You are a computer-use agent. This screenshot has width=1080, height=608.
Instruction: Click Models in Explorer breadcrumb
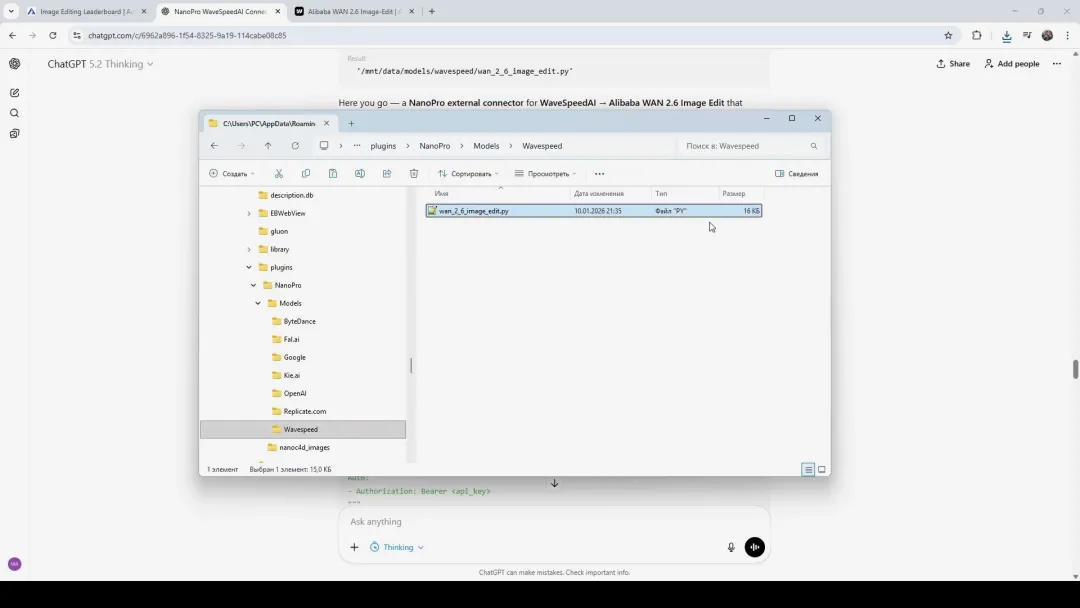pyautogui.click(x=486, y=146)
